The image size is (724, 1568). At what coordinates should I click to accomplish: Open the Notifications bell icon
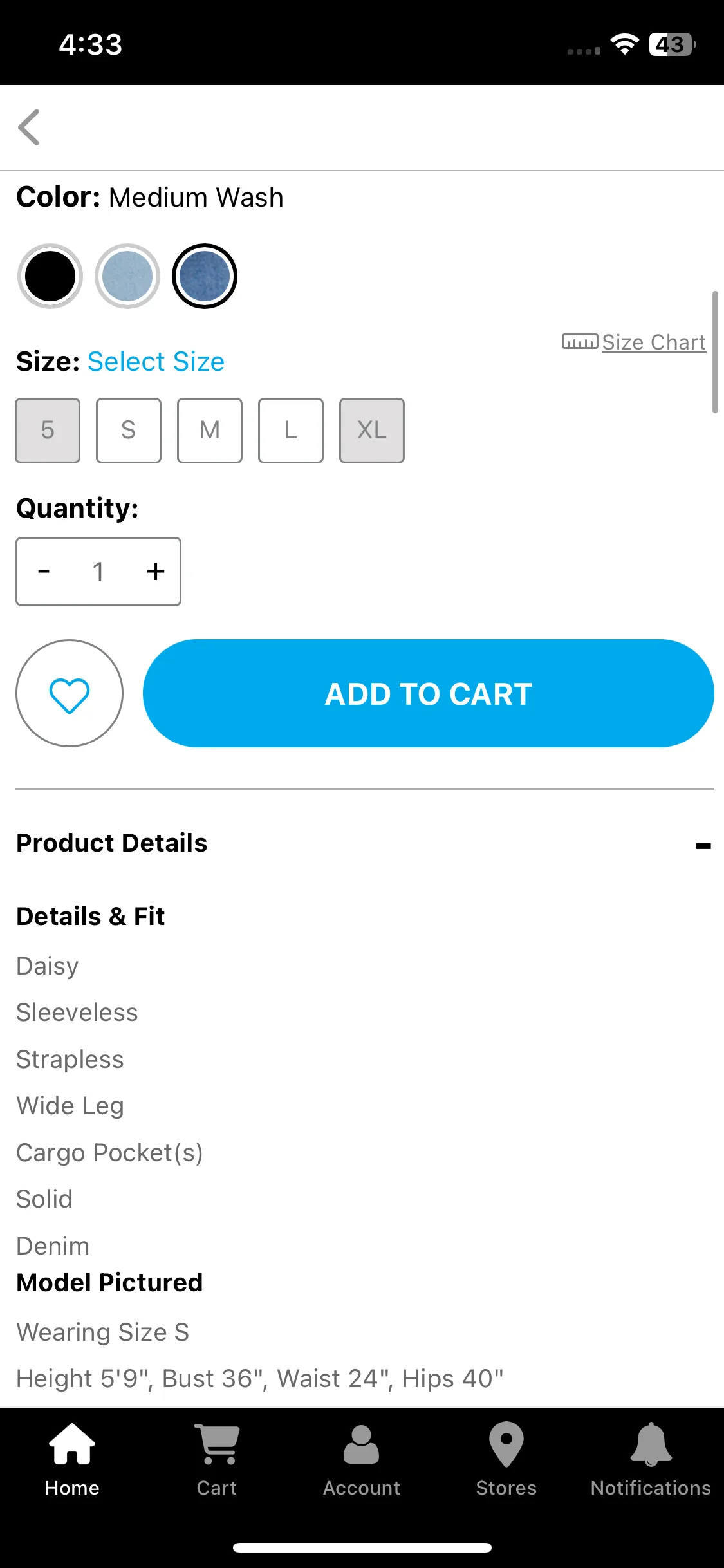651,1444
